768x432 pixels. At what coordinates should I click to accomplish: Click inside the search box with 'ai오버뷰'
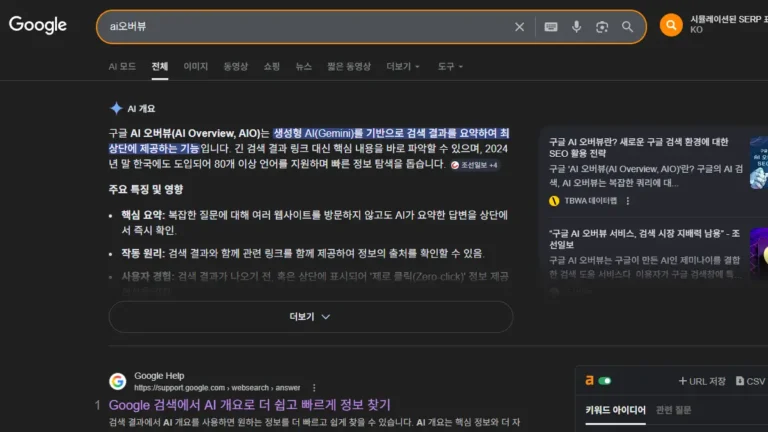point(304,27)
